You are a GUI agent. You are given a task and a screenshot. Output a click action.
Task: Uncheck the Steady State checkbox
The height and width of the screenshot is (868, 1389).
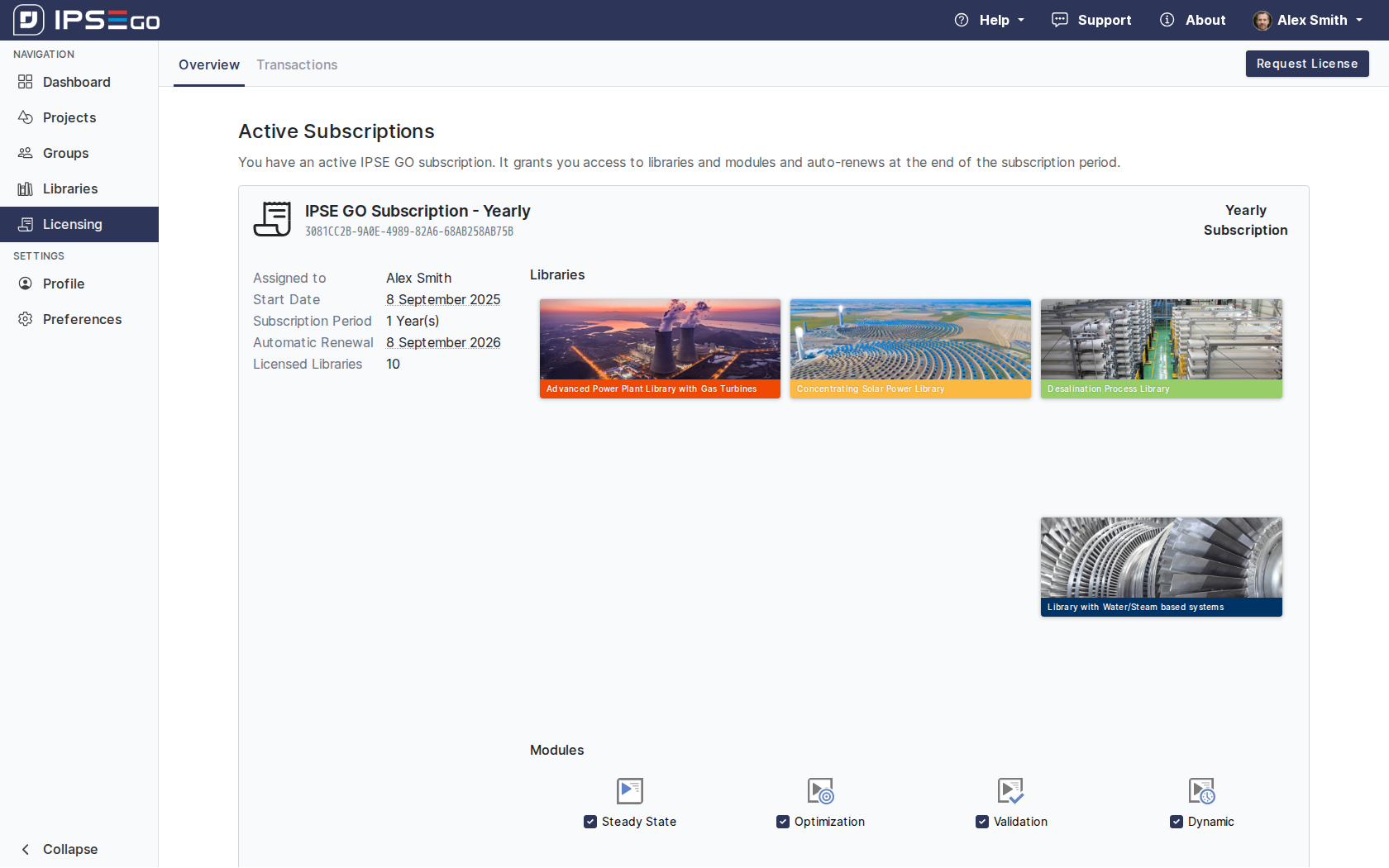tap(590, 822)
